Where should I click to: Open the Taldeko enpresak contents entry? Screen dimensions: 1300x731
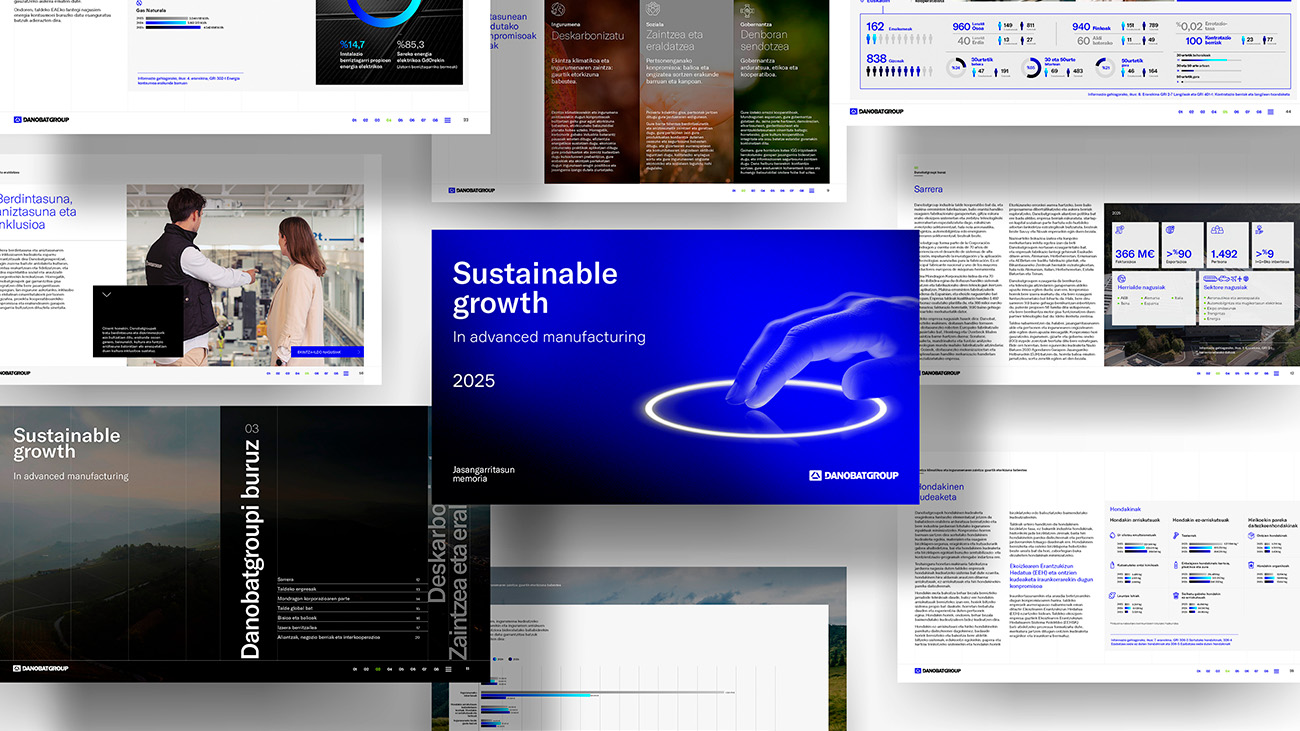tap(348, 589)
